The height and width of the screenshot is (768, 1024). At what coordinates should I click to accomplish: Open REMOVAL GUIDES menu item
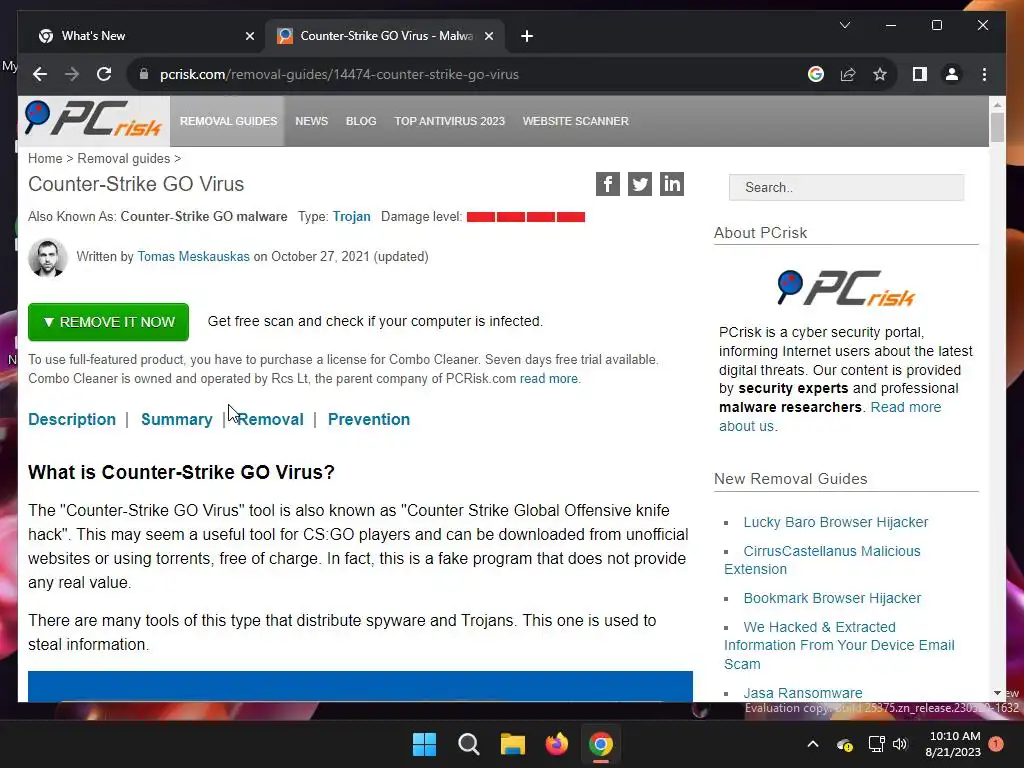coord(229,121)
